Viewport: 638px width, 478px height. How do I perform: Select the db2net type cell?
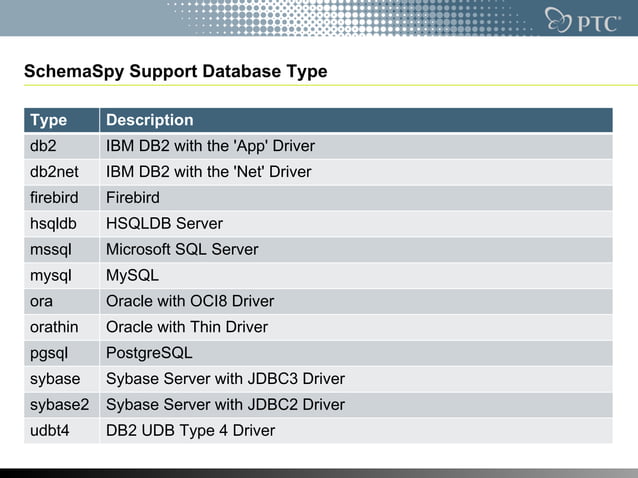[x=53, y=172]
